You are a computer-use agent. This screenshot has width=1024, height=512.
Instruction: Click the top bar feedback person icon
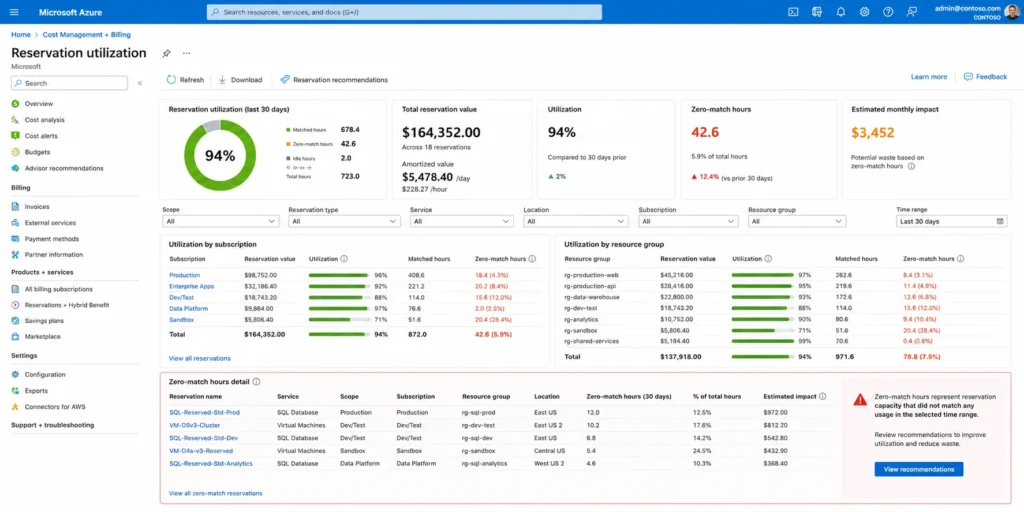(912, 12)
